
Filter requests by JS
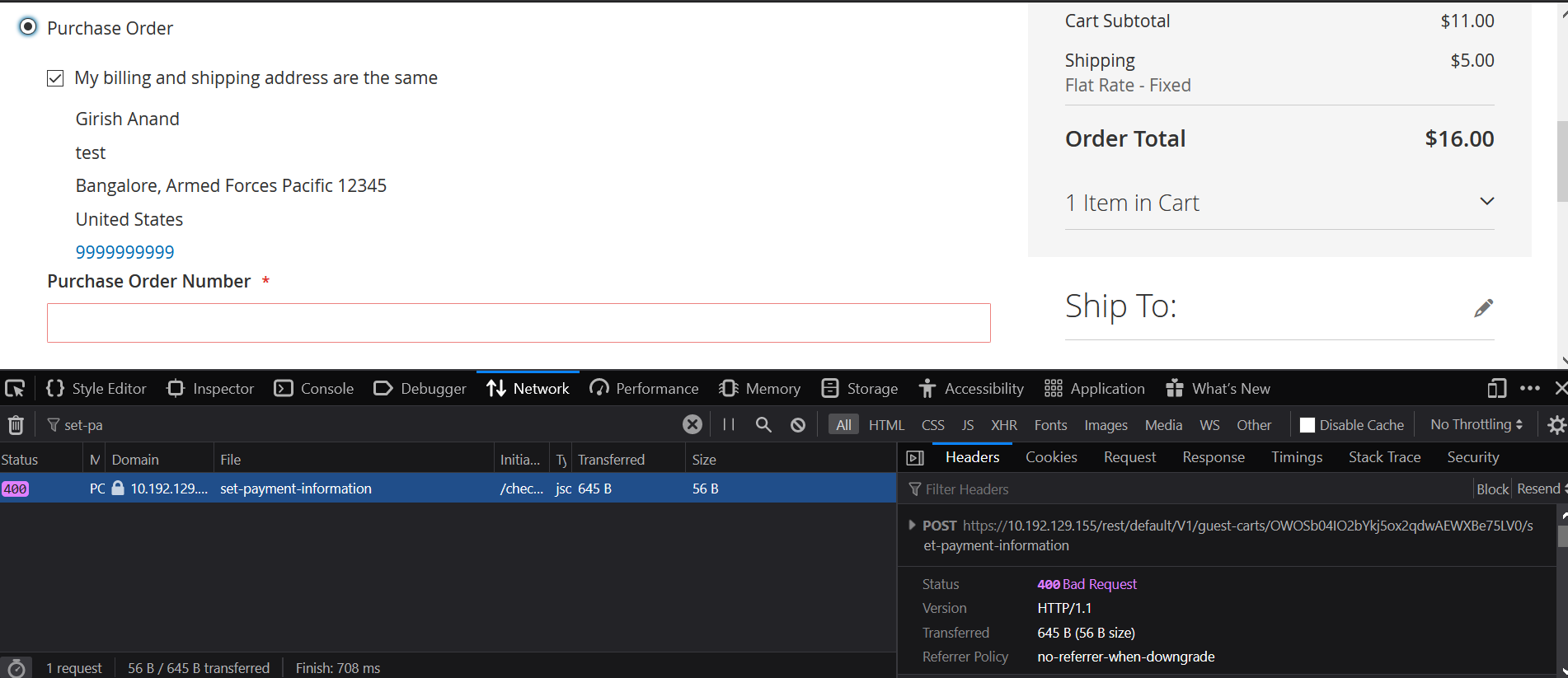968,425
